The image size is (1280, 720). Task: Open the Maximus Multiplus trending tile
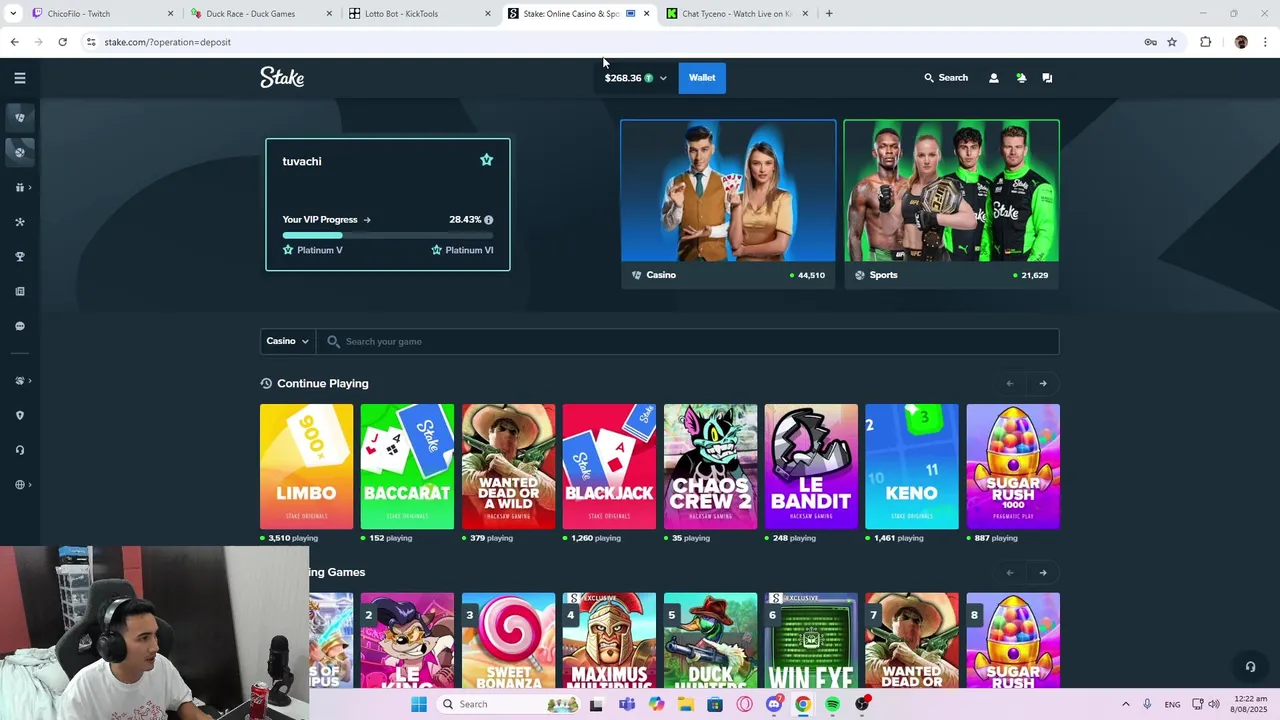tap(609, 640)
